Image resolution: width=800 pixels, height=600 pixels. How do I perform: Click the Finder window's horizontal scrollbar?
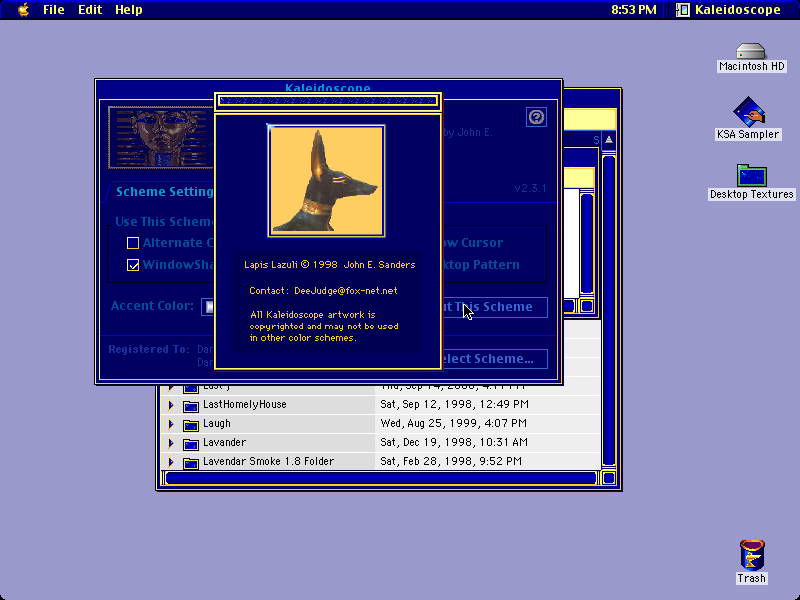pyautogui.click(x=381, y=478)
